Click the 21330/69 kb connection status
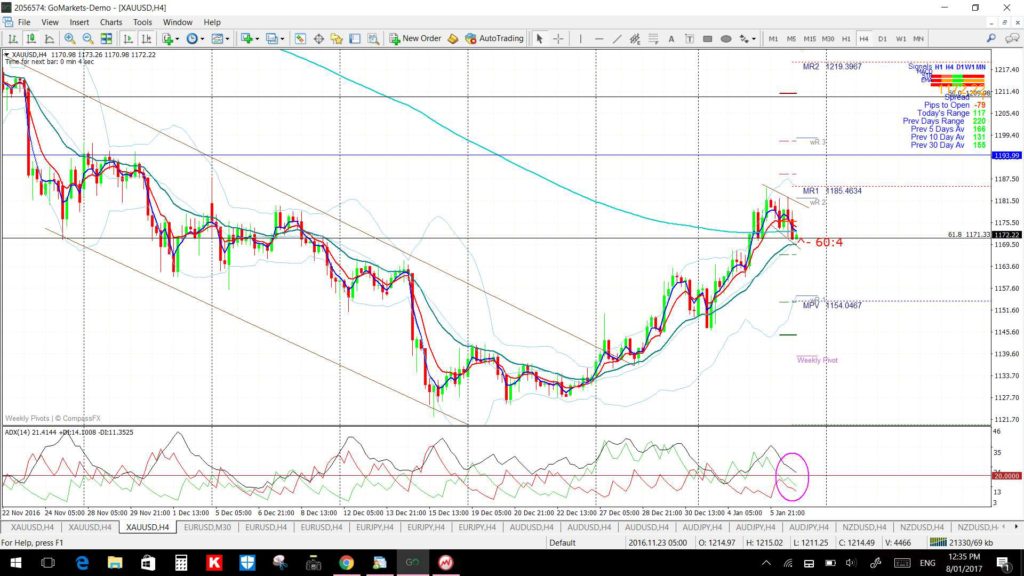Viewport: 1024px width, 576px height. point(961,543)
